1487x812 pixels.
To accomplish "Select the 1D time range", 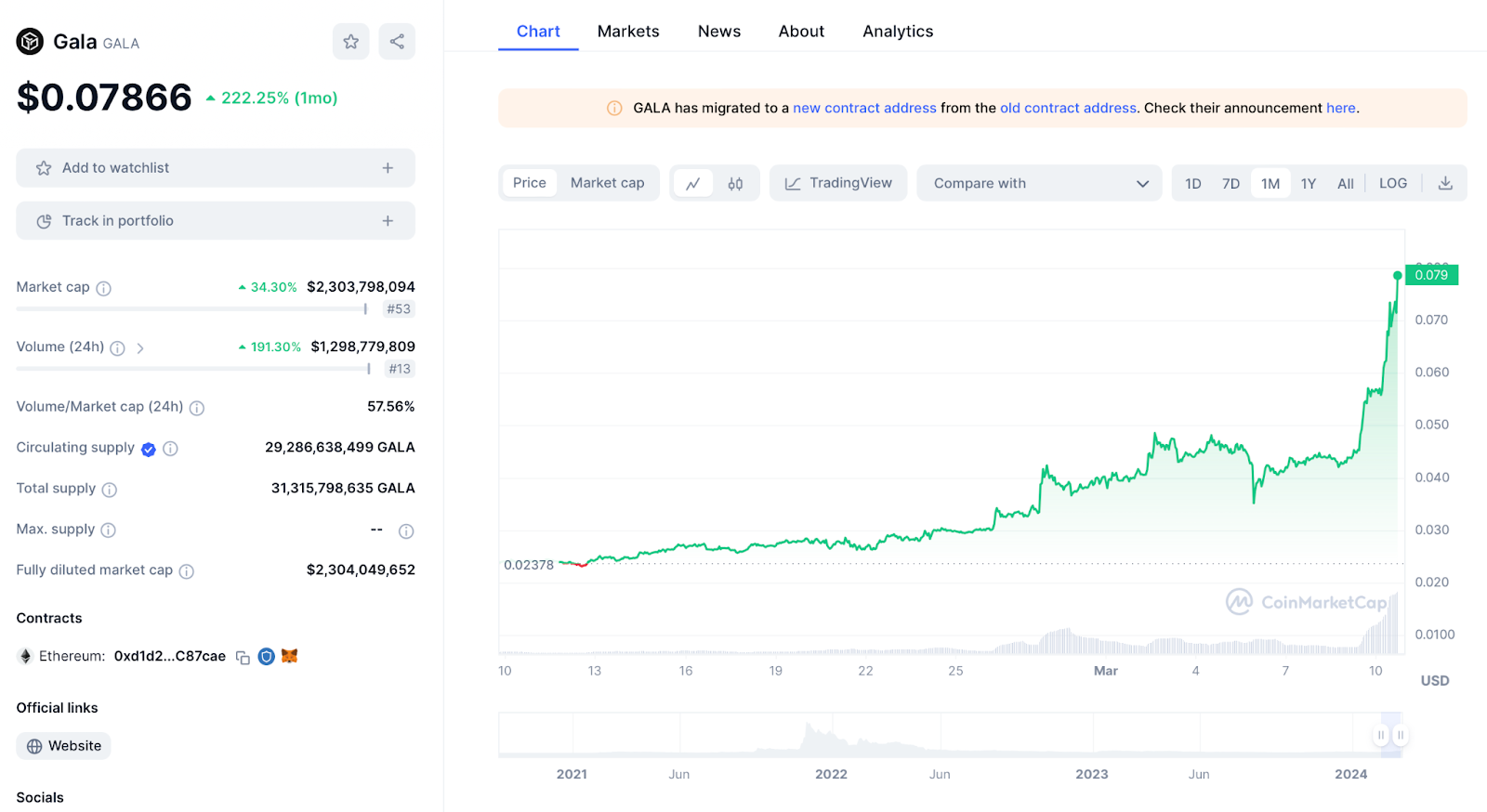I will coord(1193,183).
